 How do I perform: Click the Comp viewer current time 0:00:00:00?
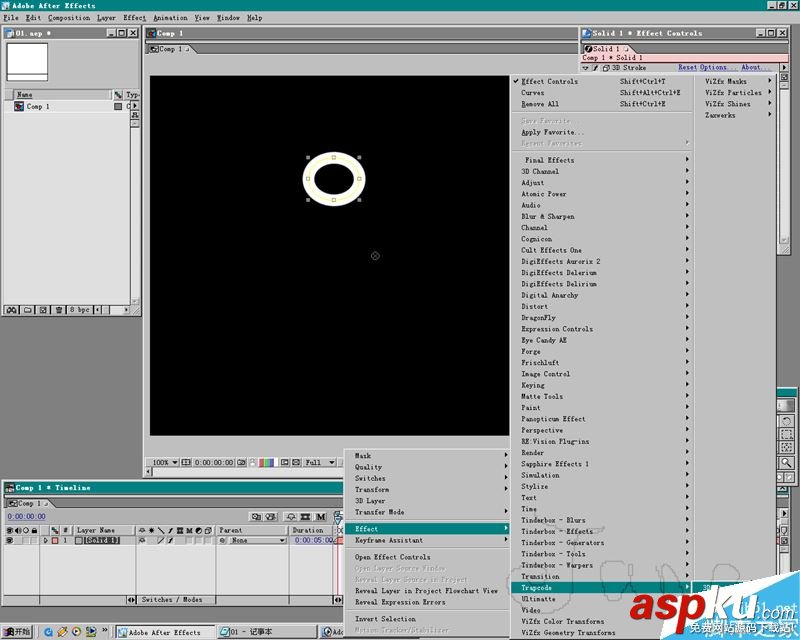(214, 462)
